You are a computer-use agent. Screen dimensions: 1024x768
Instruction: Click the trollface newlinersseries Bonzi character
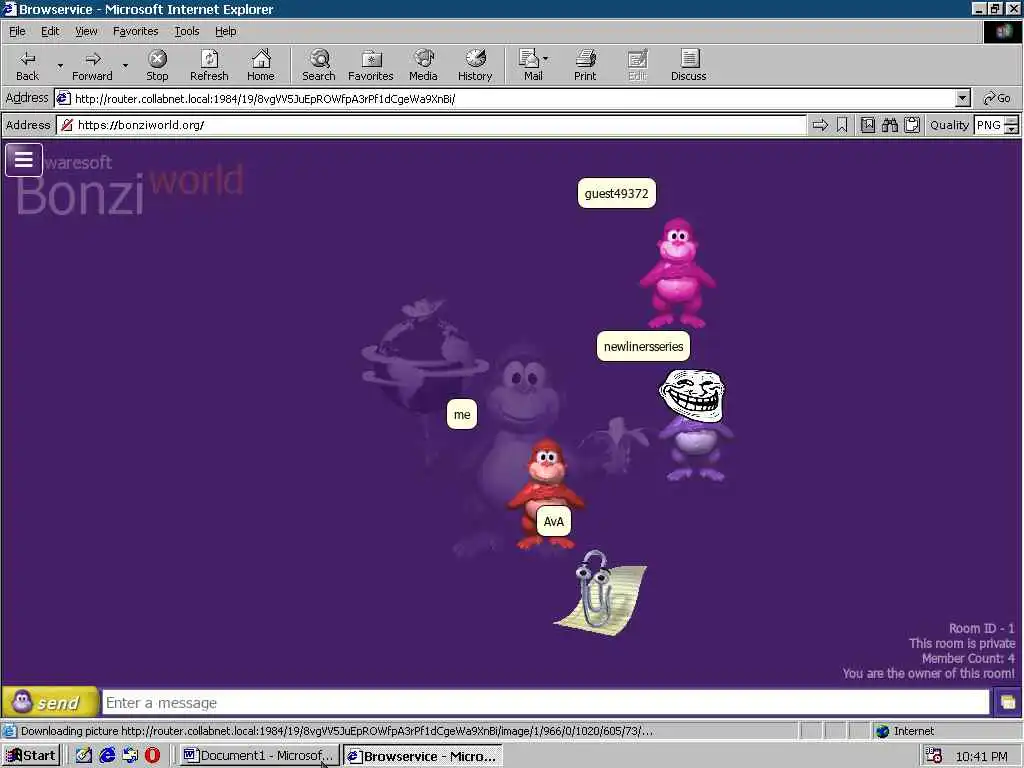pos(694,424)
